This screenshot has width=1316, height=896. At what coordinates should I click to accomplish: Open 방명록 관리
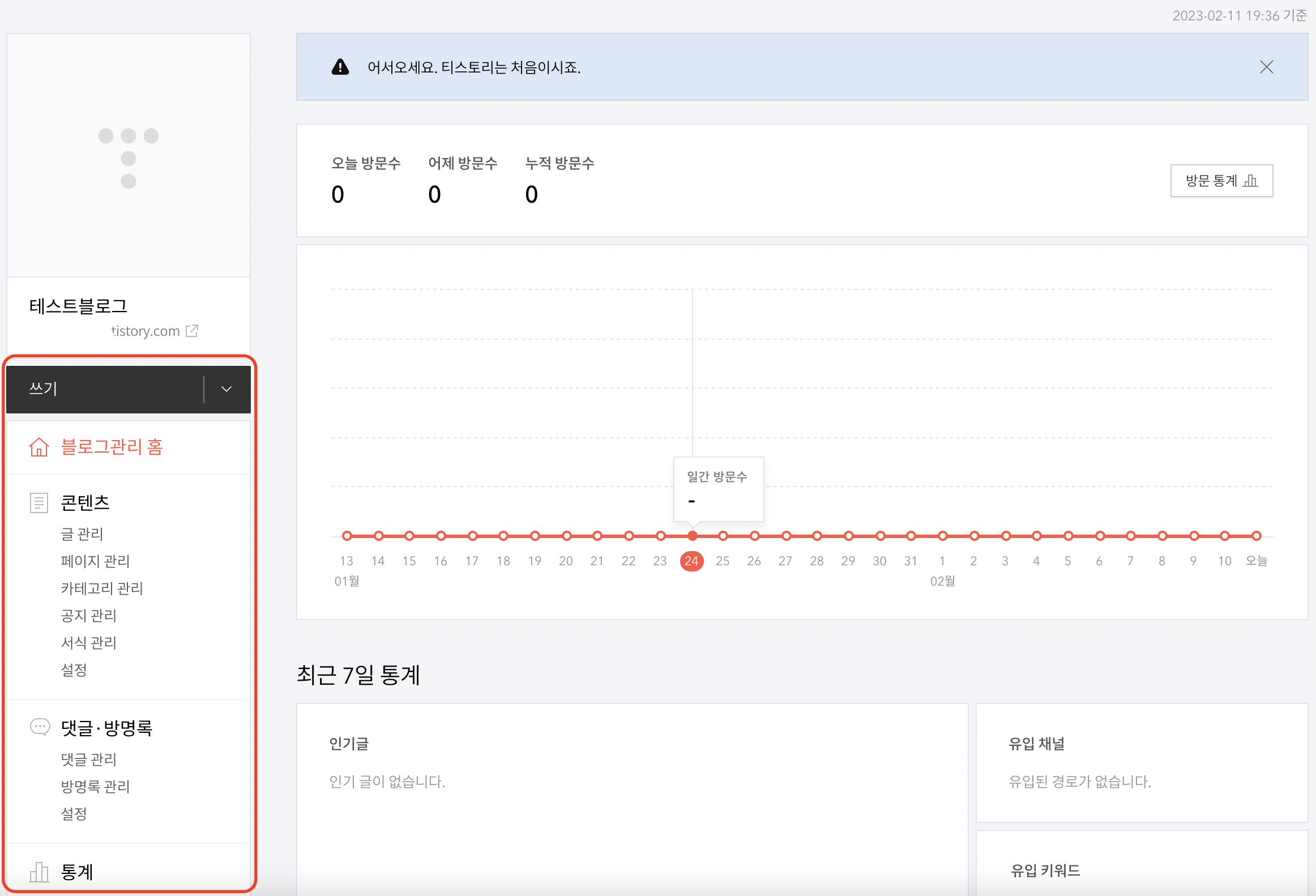[95, 786]
